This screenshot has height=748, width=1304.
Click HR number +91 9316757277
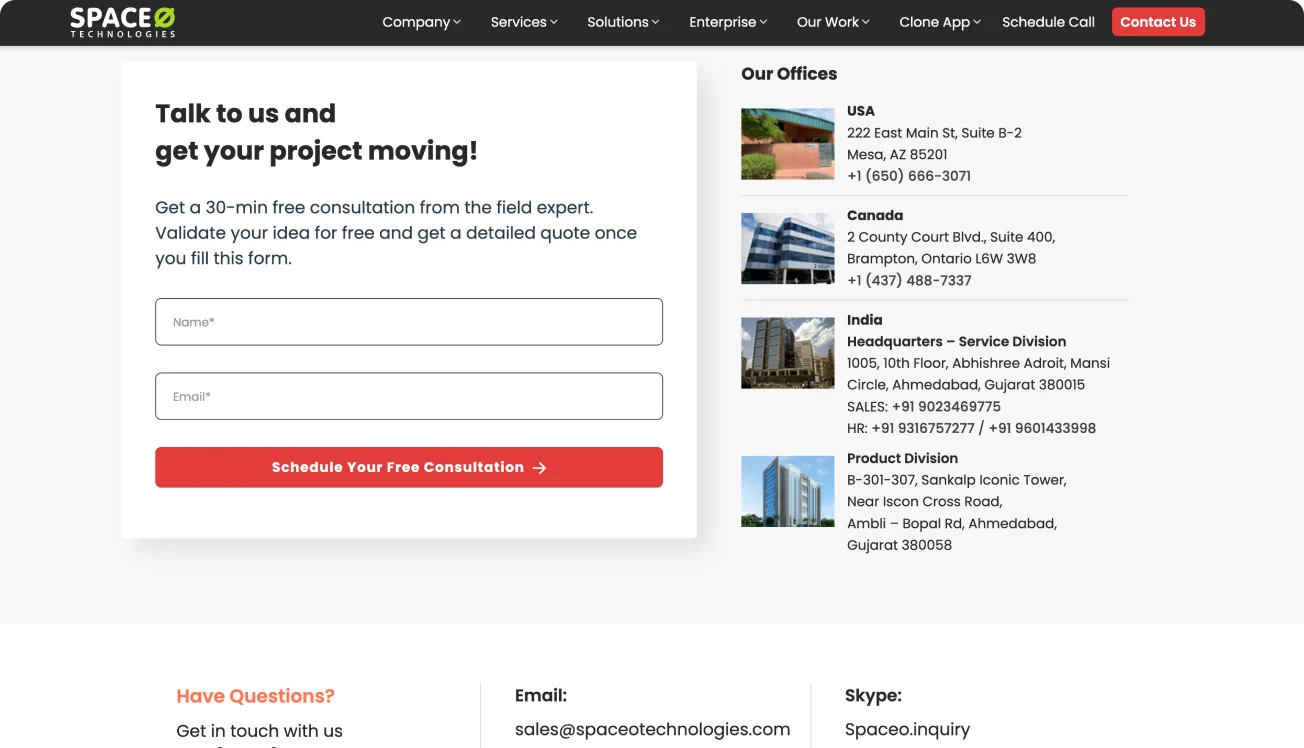[x=923, y=428]
